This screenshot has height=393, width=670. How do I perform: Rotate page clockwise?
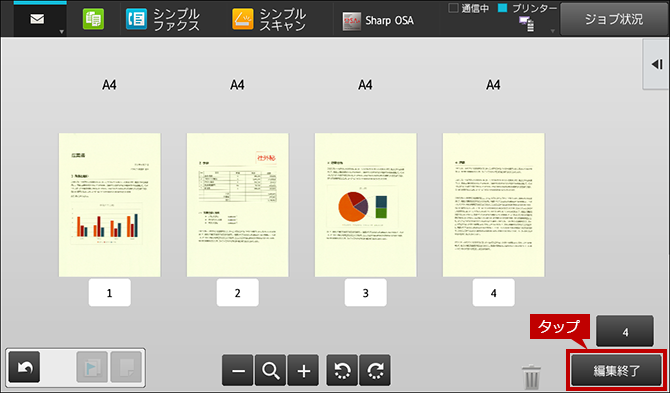375,370
